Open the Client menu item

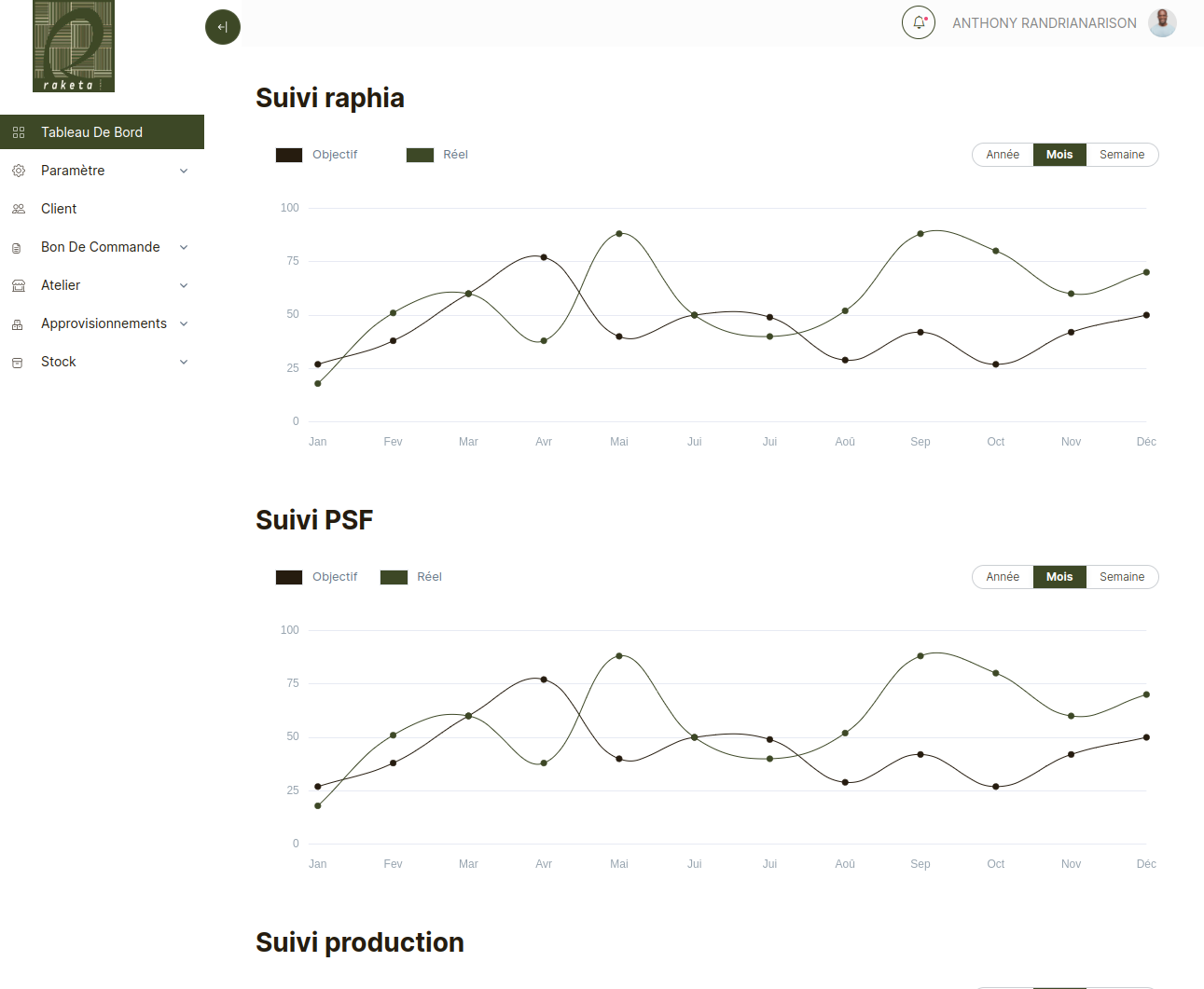102,209
